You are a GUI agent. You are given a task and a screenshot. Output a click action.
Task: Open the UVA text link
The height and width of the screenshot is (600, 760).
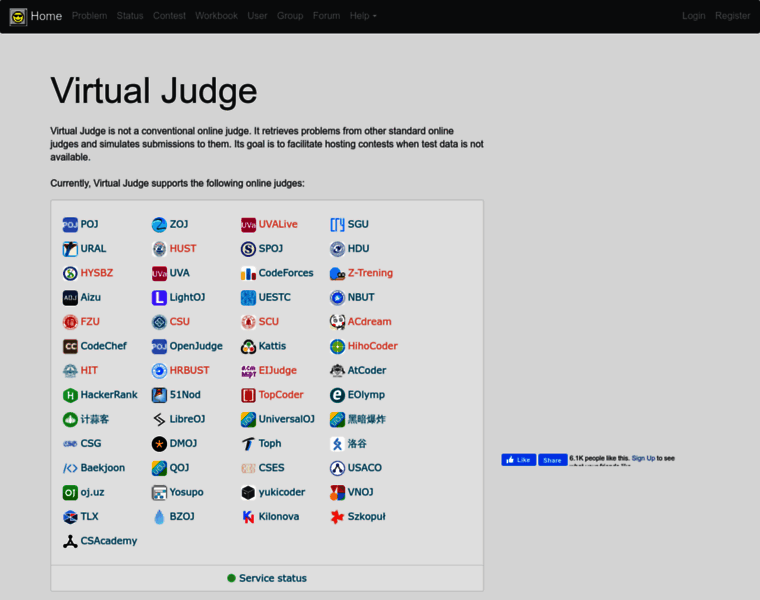click(x=179, y=273)
